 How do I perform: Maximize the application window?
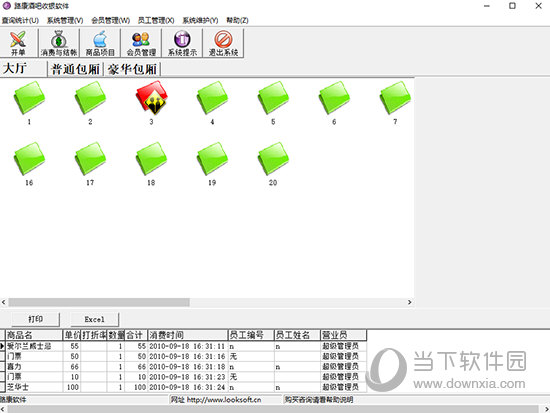pos(512,6)
